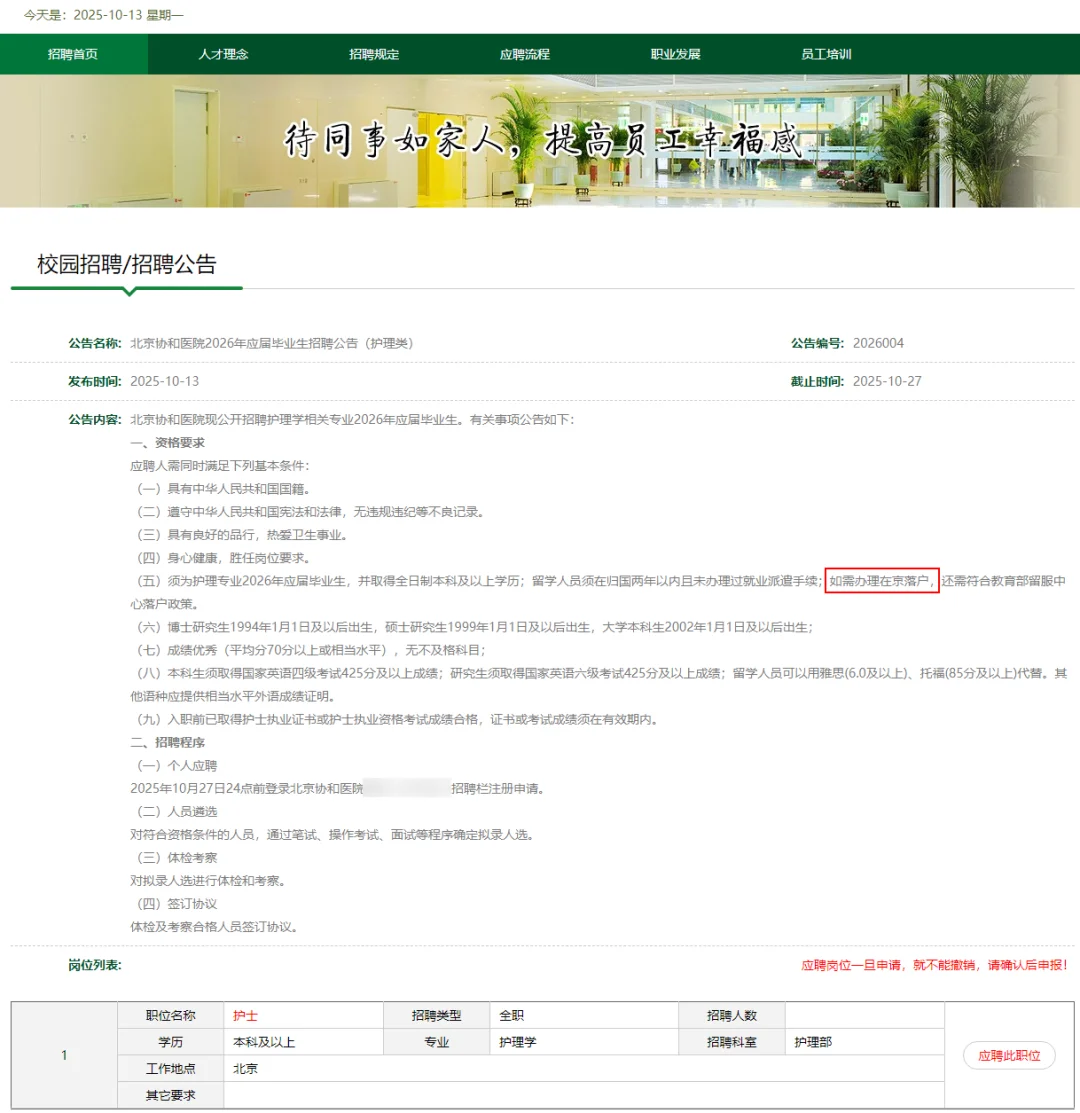This screenshot has width=1080, height=1113.
Task: Click the 二、招聘程序 section heading
Action: point(167,742)
